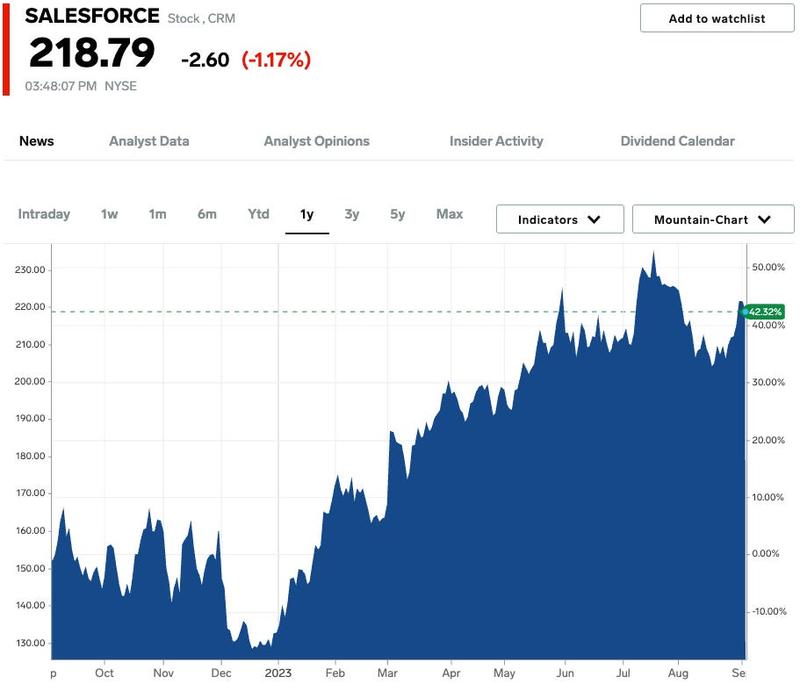Viewport: 800px width, 683px height.
Task: Select the Intraday time range
Action: point(44,214)
